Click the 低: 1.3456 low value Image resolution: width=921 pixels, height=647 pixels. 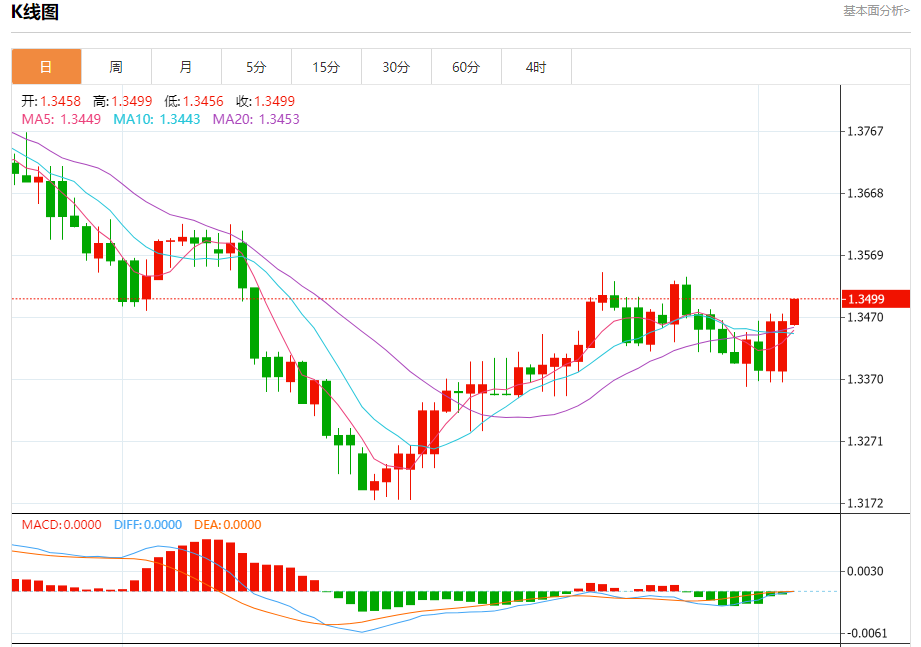pos(194,101)
